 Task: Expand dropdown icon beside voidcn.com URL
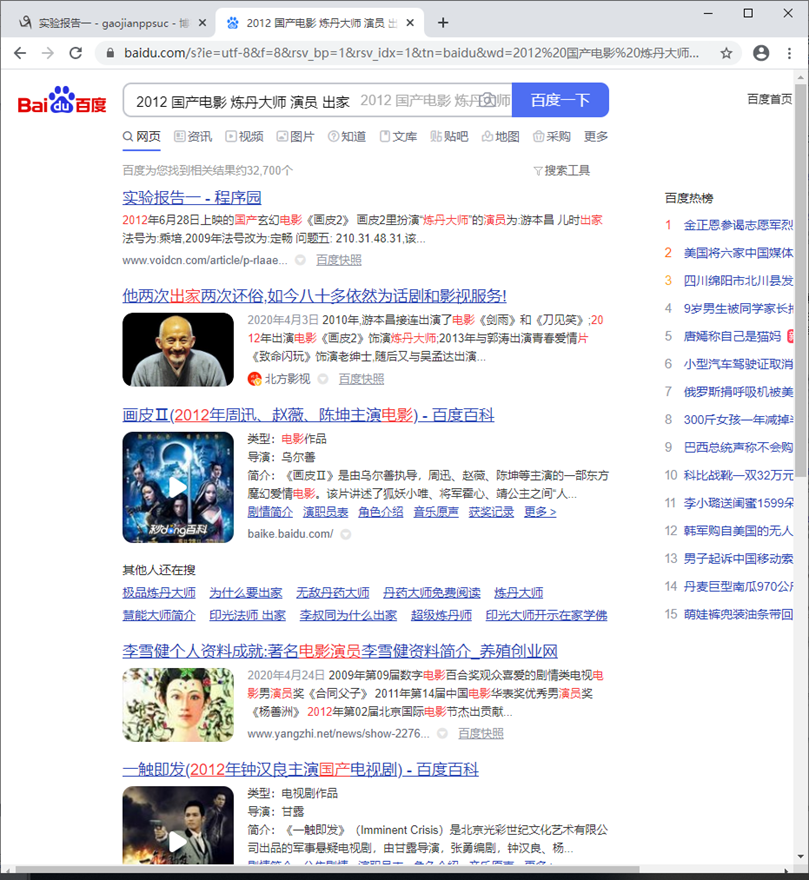pyautogui.click(x=300, y=260)
